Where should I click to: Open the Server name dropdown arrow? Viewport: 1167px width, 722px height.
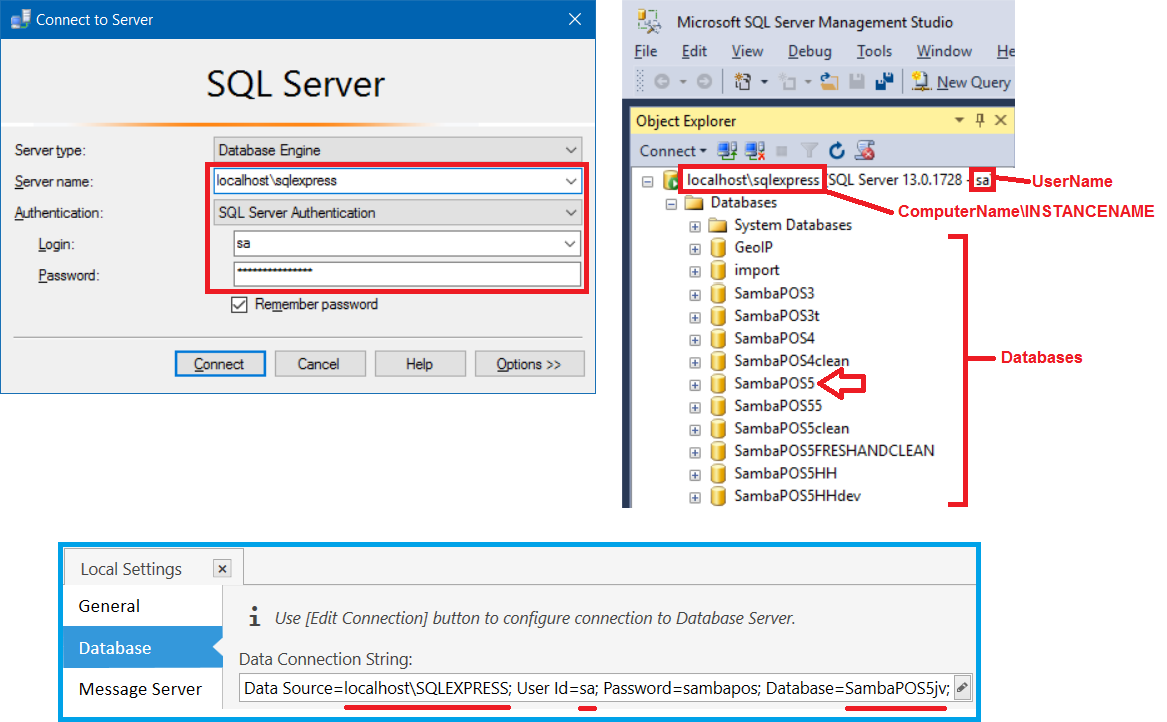tap(571, 181)
